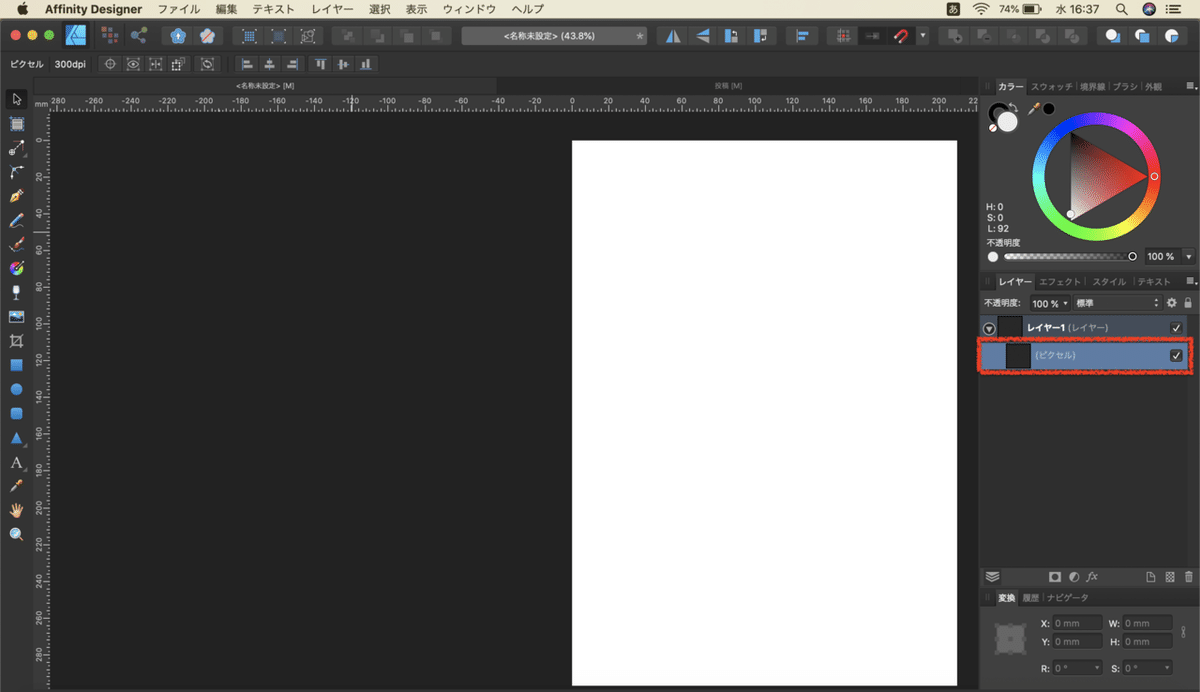Click 300dpi button in context toolbar
1200x692 pixels.
click(70, 64)
